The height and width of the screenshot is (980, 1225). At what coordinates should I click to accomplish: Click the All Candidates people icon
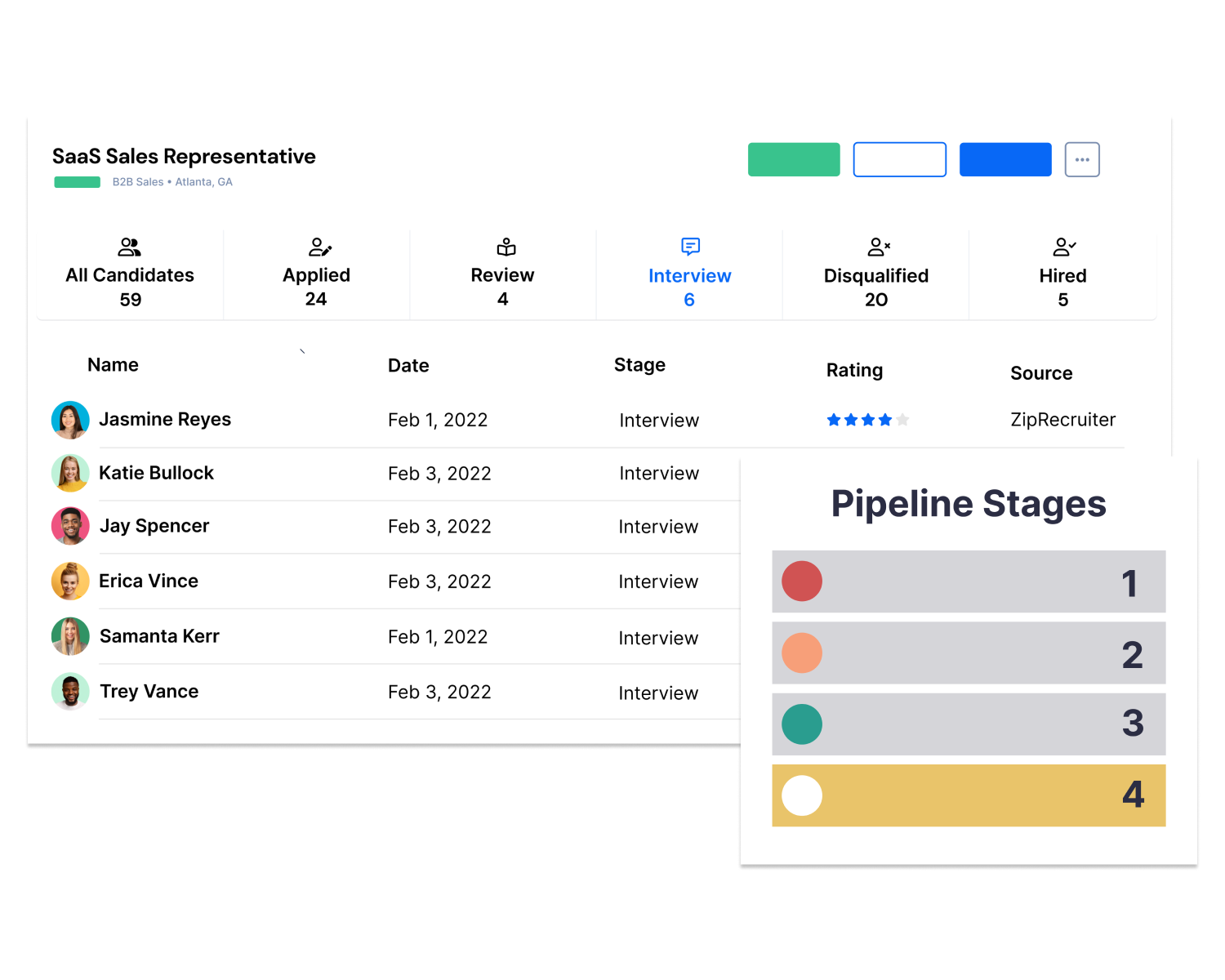coord(130,247)
